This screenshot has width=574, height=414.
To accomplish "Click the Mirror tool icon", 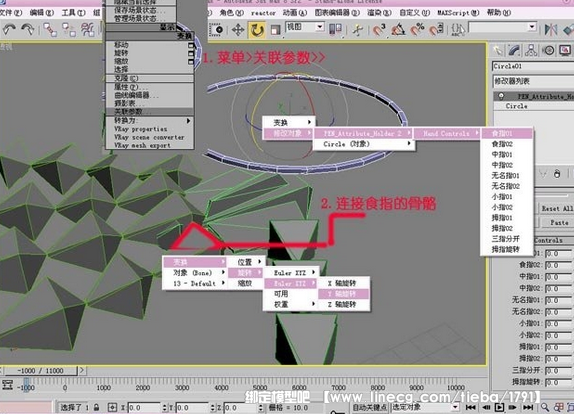I will point(551,30).
